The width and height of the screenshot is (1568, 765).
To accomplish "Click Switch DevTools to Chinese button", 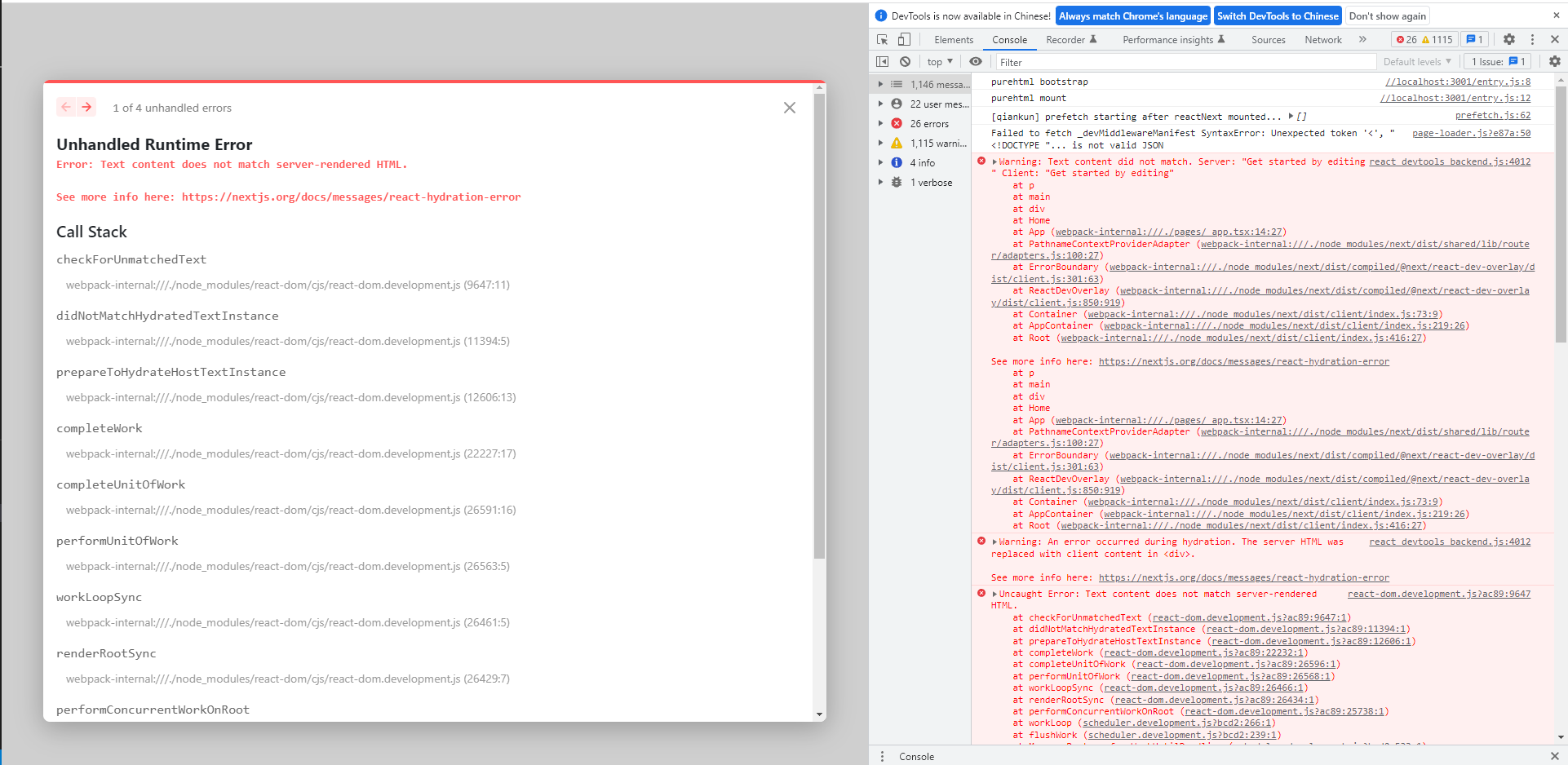I will tap(1278, 15).
